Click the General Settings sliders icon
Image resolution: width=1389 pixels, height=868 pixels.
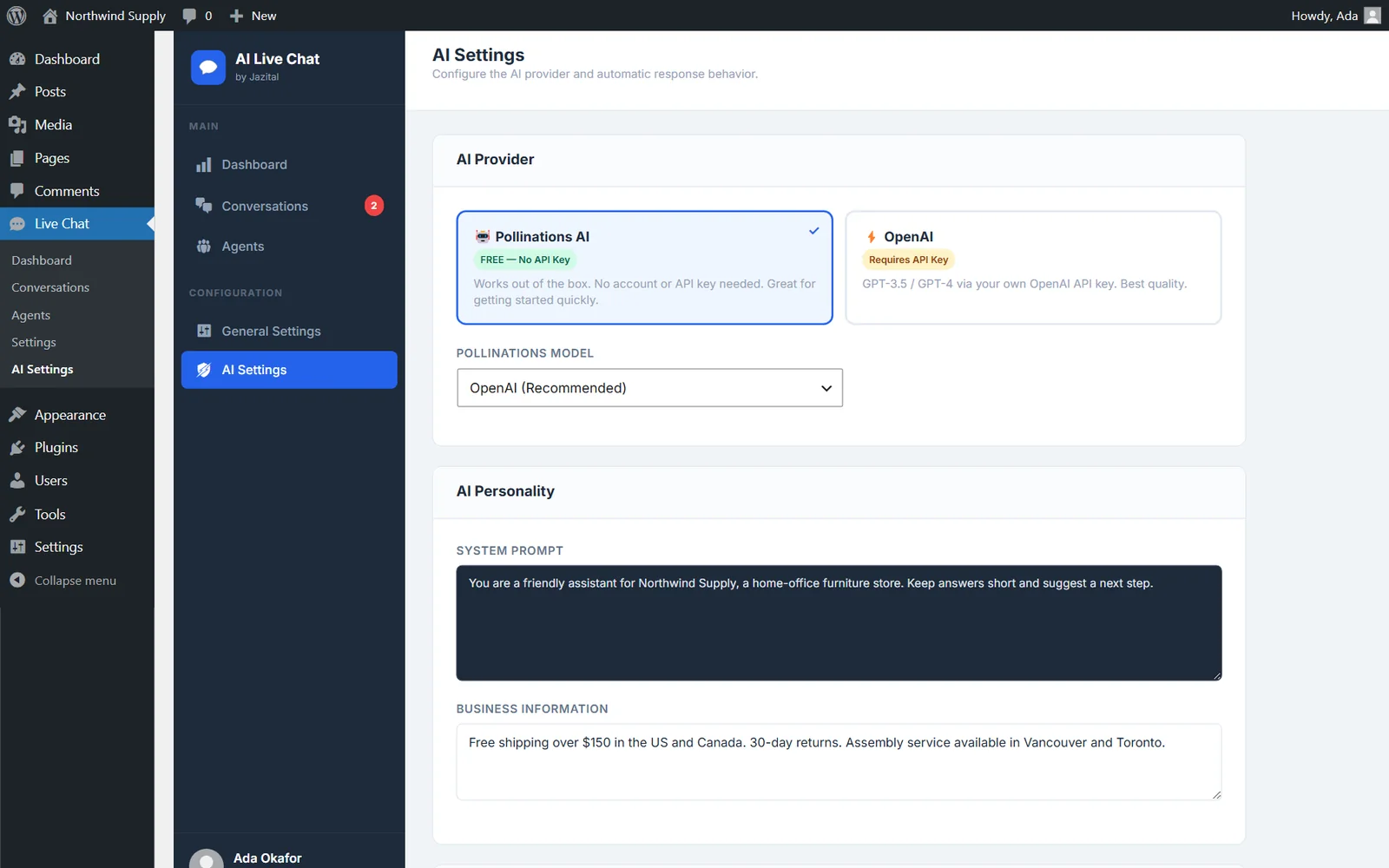click(204, 331)
